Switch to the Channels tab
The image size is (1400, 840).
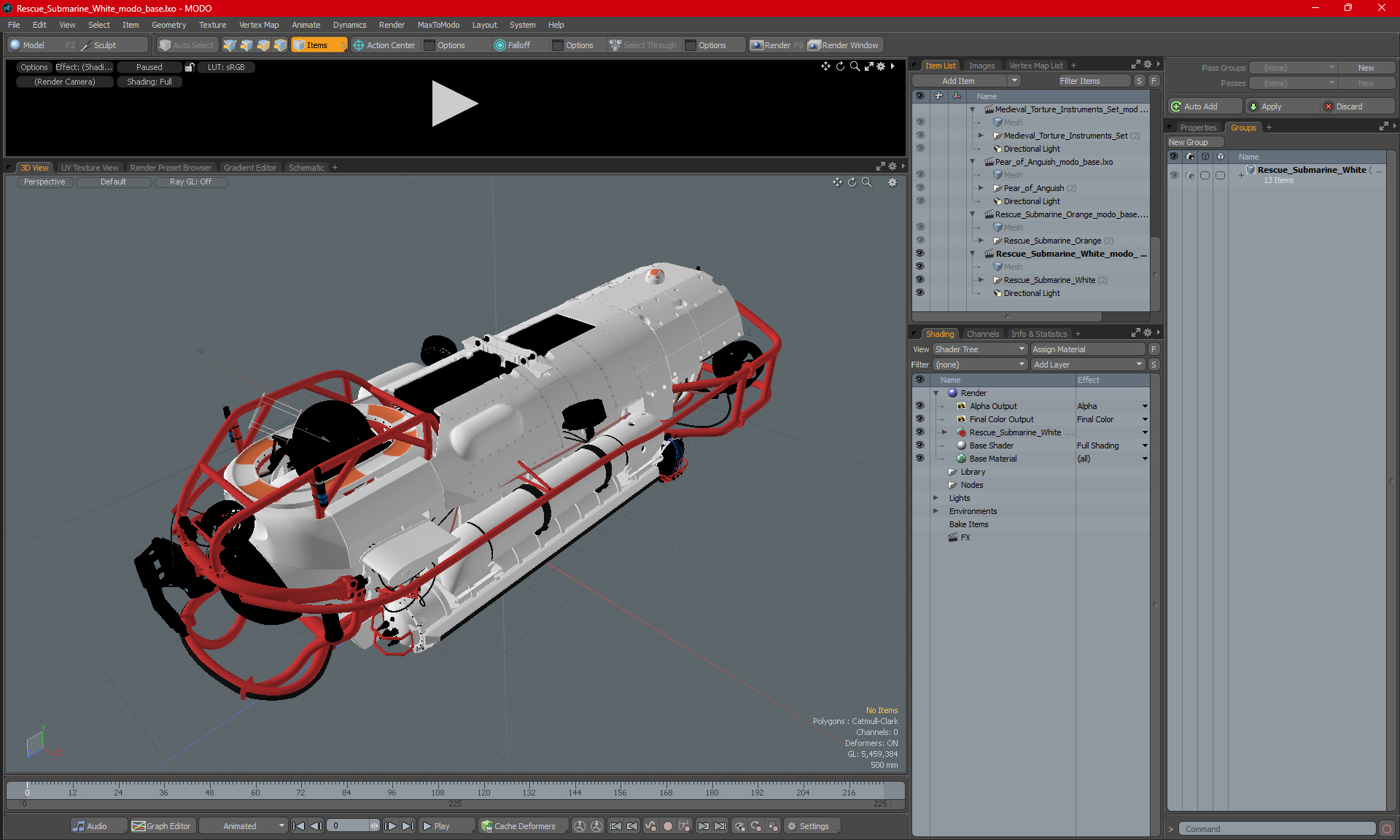point(982,334)
